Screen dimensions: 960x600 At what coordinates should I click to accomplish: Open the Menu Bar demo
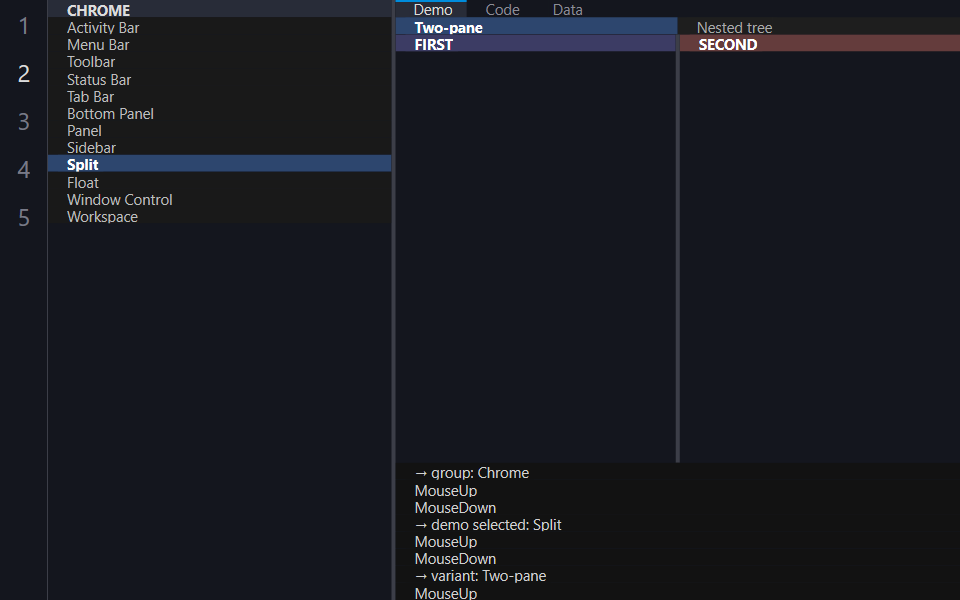(x=219, y=45)
